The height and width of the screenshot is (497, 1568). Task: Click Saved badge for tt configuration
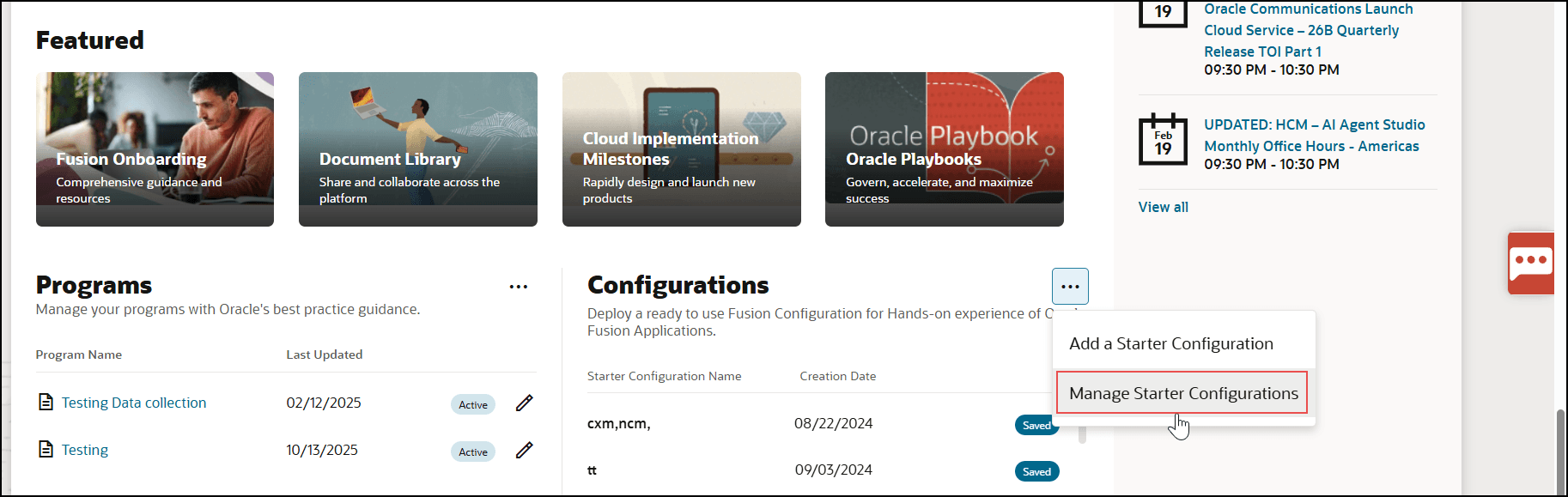(1037, 471)
